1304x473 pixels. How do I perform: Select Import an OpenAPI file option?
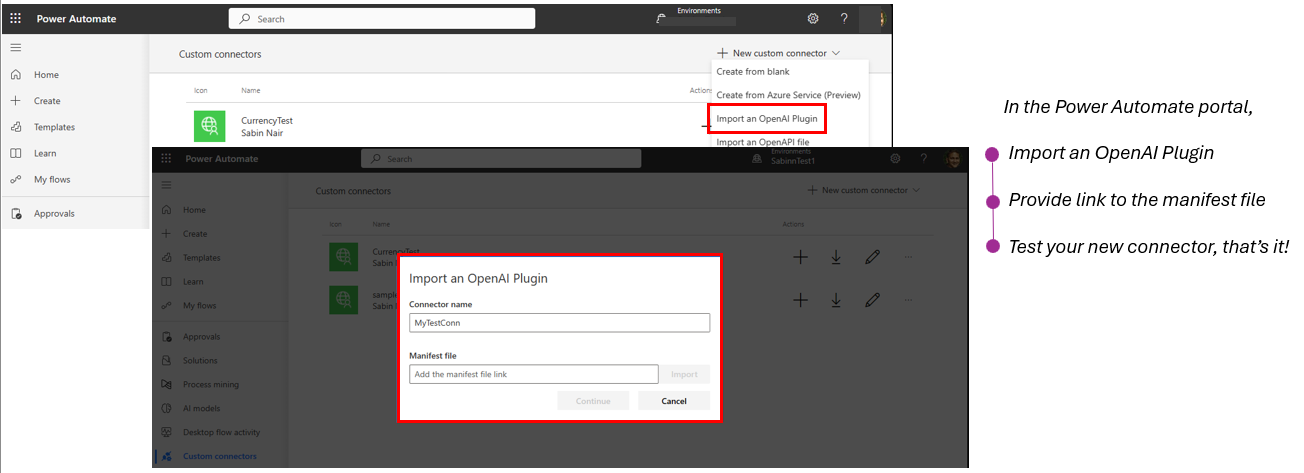point(763,142)
